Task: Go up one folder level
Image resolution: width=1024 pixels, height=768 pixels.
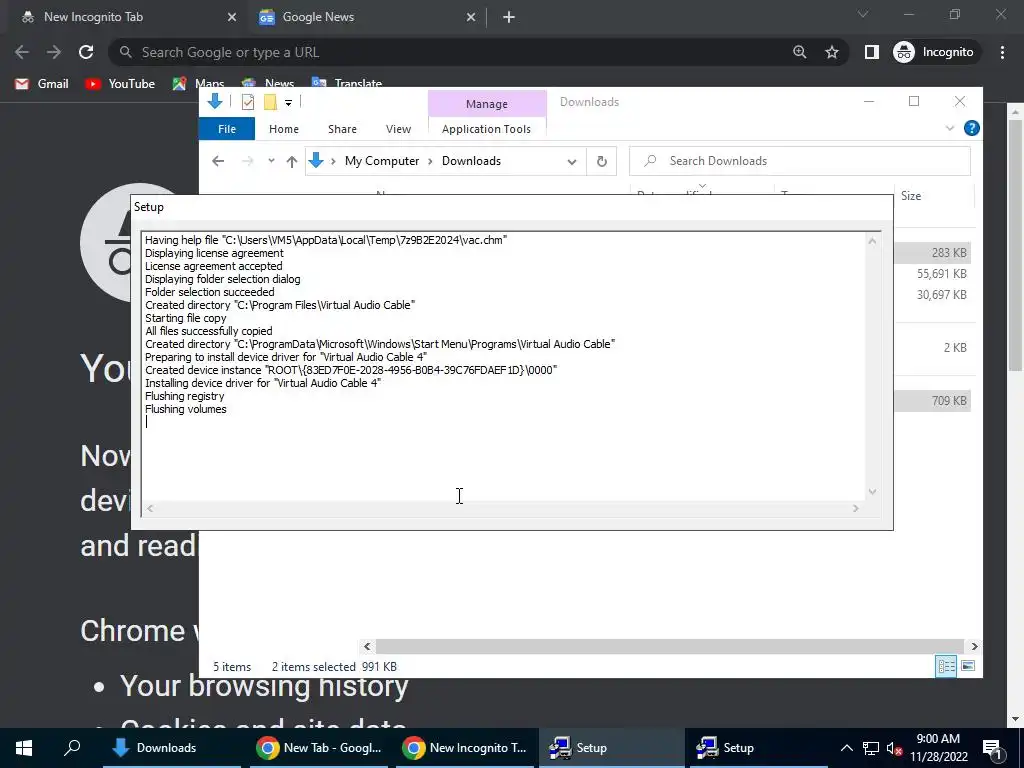Action: (292, 161)
